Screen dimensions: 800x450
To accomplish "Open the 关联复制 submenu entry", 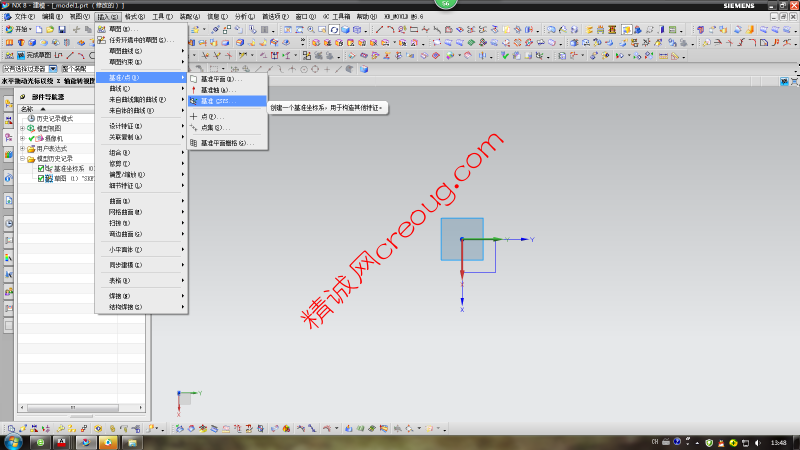I will [141, 137].
